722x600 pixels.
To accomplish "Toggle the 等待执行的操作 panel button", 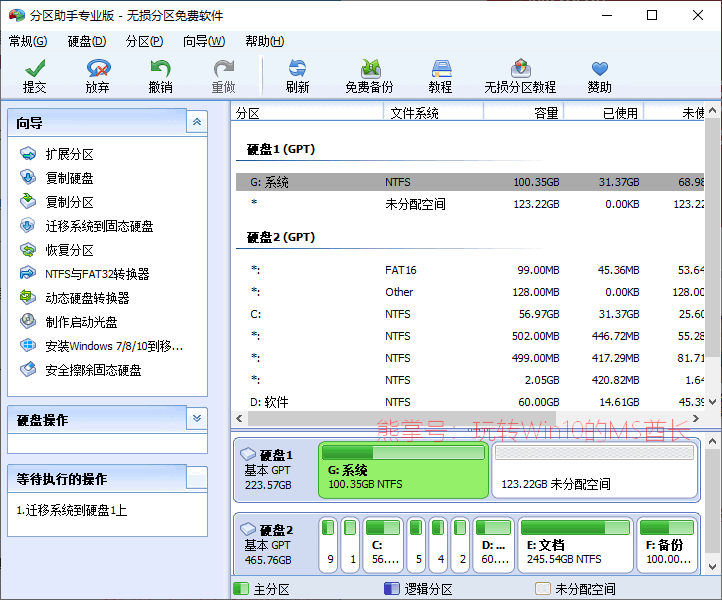I will (x=197, y=478).
